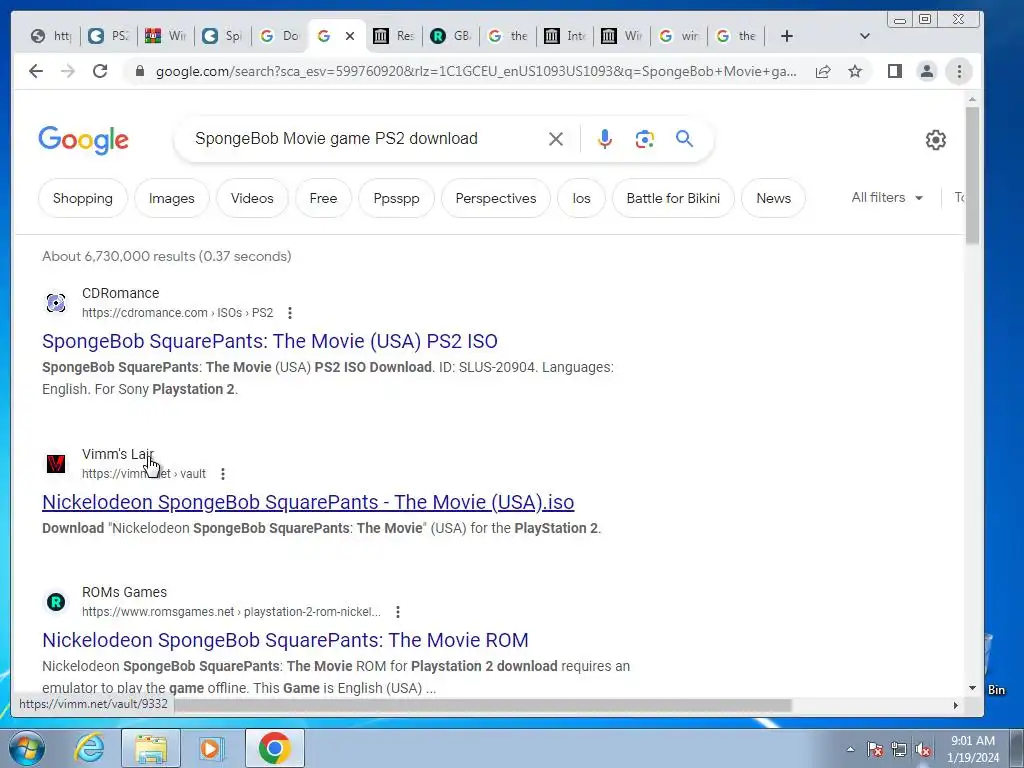
Task: Switch to the first 'htt' tab
Action: pos(51,36)
